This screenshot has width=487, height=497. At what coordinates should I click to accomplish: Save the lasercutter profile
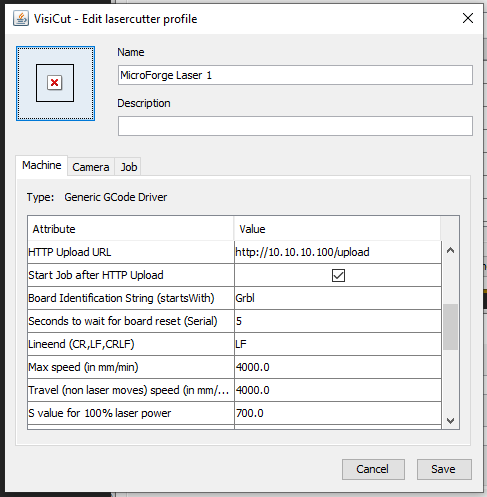click(444, 469)
